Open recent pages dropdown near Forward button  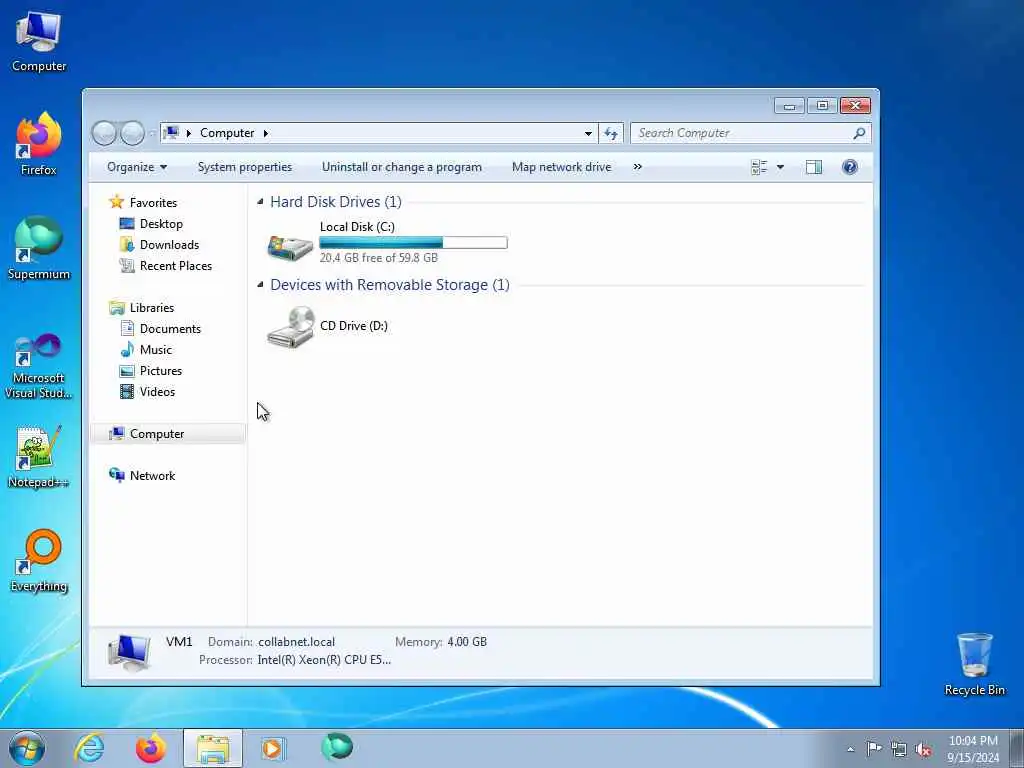point(152,133)
